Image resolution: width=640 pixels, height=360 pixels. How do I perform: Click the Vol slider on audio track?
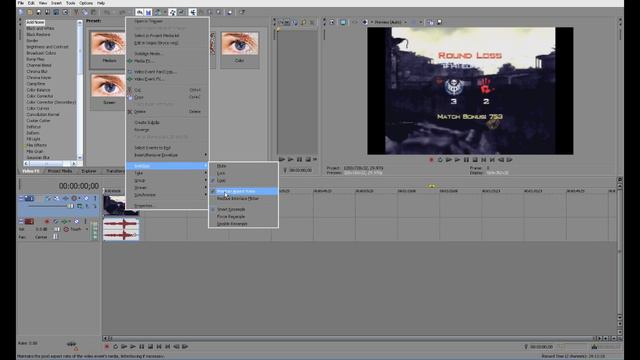tap(56, 229)
